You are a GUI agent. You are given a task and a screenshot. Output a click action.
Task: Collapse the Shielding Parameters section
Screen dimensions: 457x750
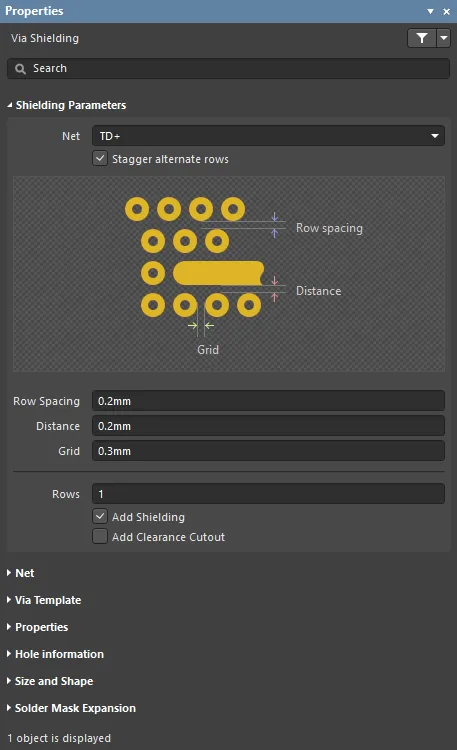[x=10, y=105]
